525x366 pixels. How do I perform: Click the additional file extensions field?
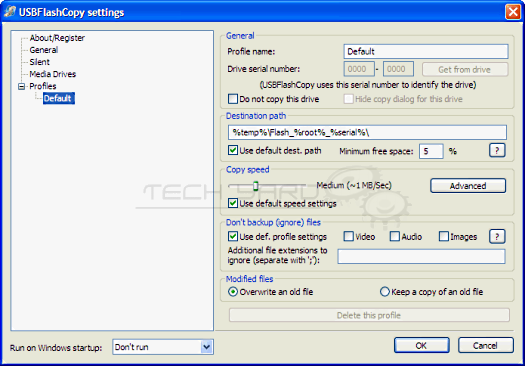[422, 257]
